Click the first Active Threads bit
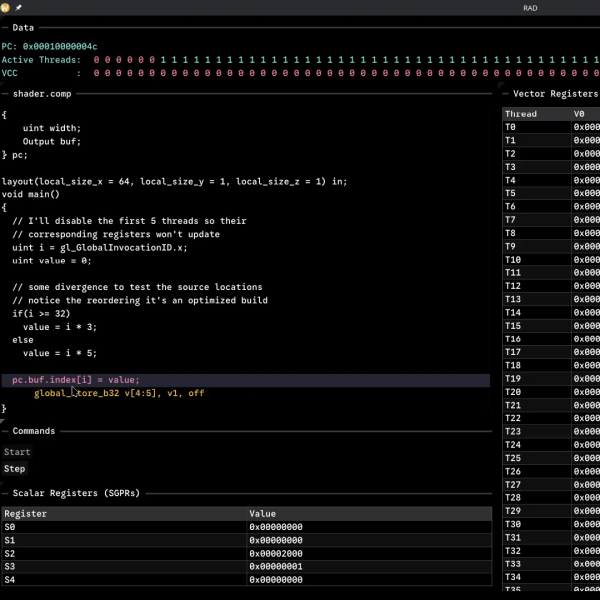The height and width of the screenshot is (600, 600). coord(97,60)
